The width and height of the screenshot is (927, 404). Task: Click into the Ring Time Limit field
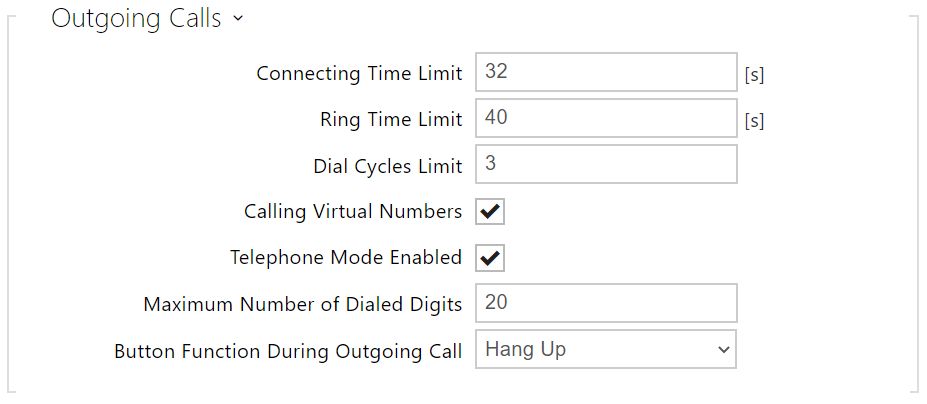click(605, 118)
